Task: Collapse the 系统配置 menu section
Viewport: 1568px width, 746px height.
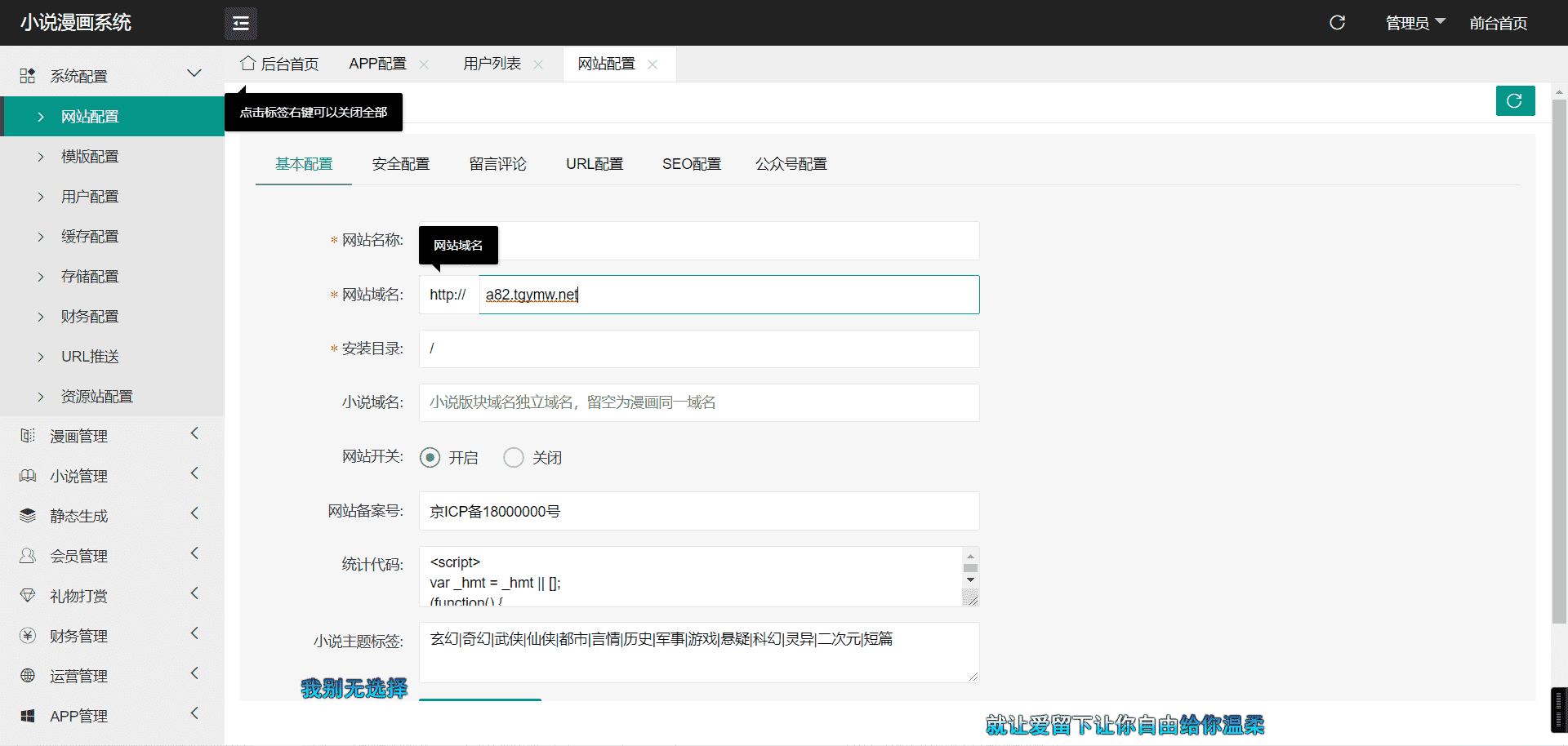Action: 194,74
